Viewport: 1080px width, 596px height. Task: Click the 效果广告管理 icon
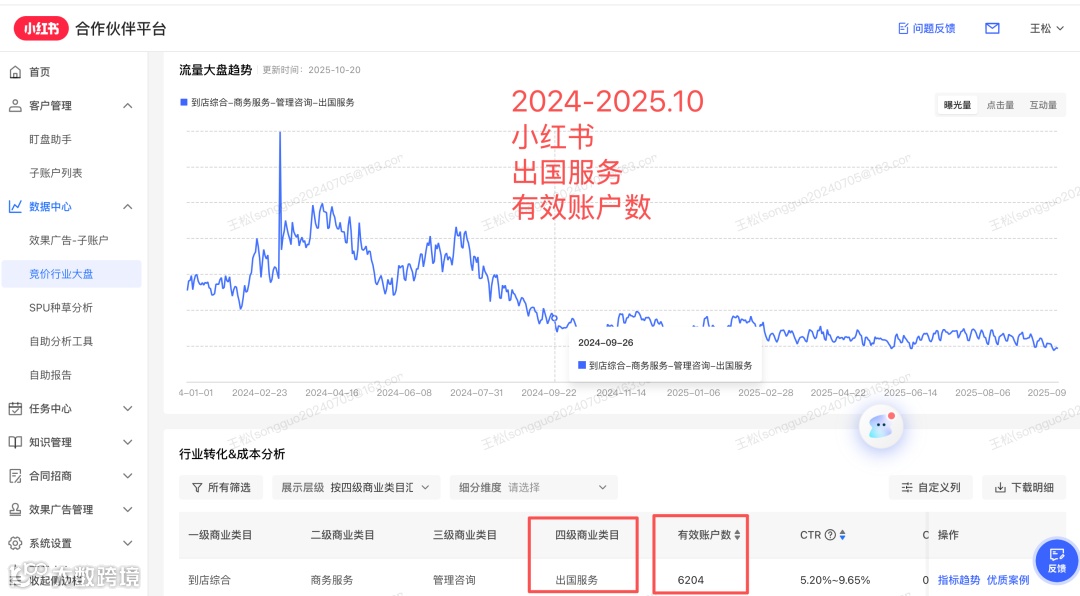pyautogui.click(x=15, y=510)
